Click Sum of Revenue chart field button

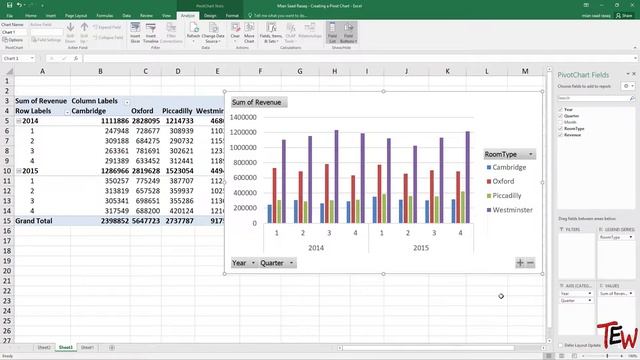pyautogui.click(x=259, y=102)
